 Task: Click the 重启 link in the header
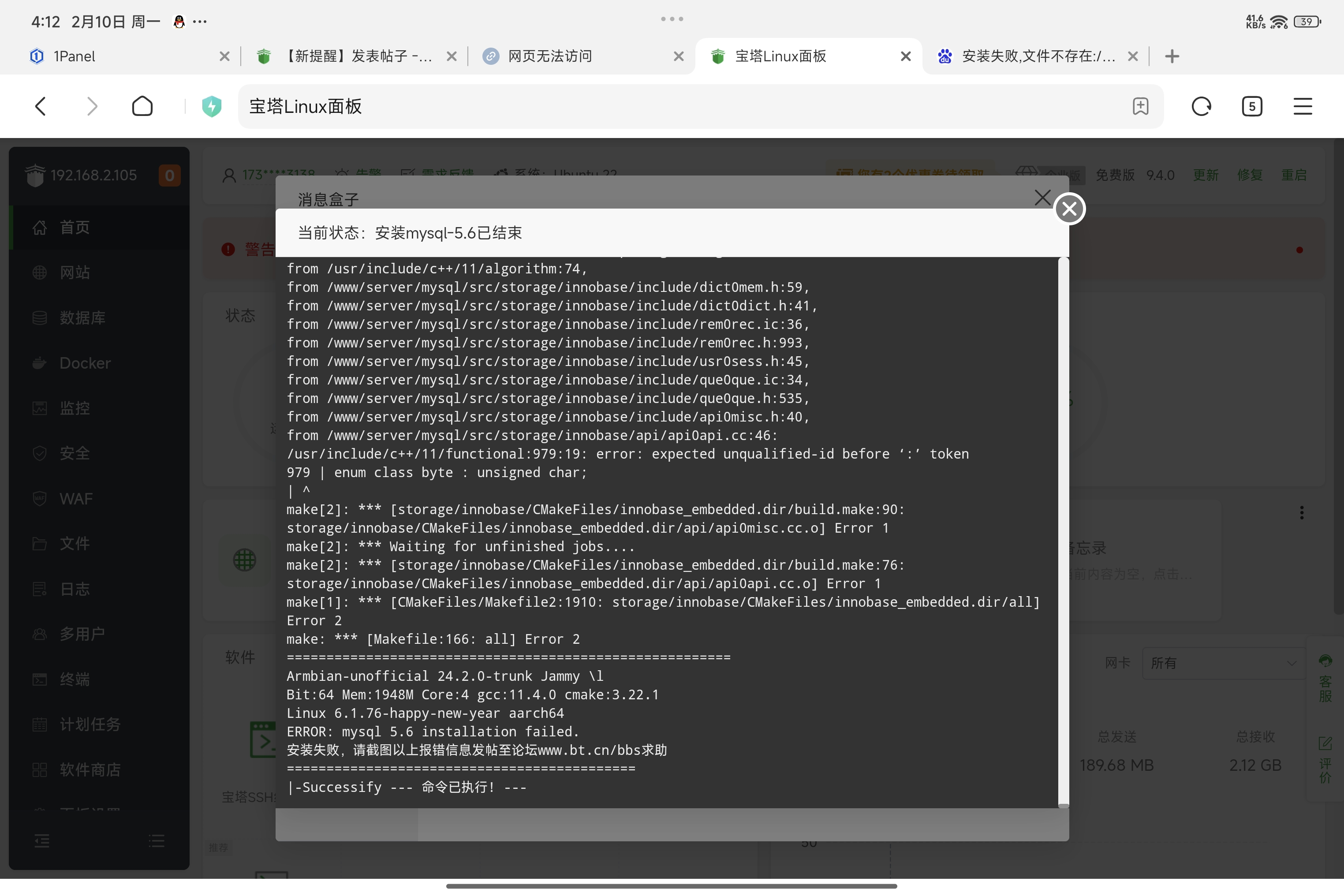point(1294,175)
